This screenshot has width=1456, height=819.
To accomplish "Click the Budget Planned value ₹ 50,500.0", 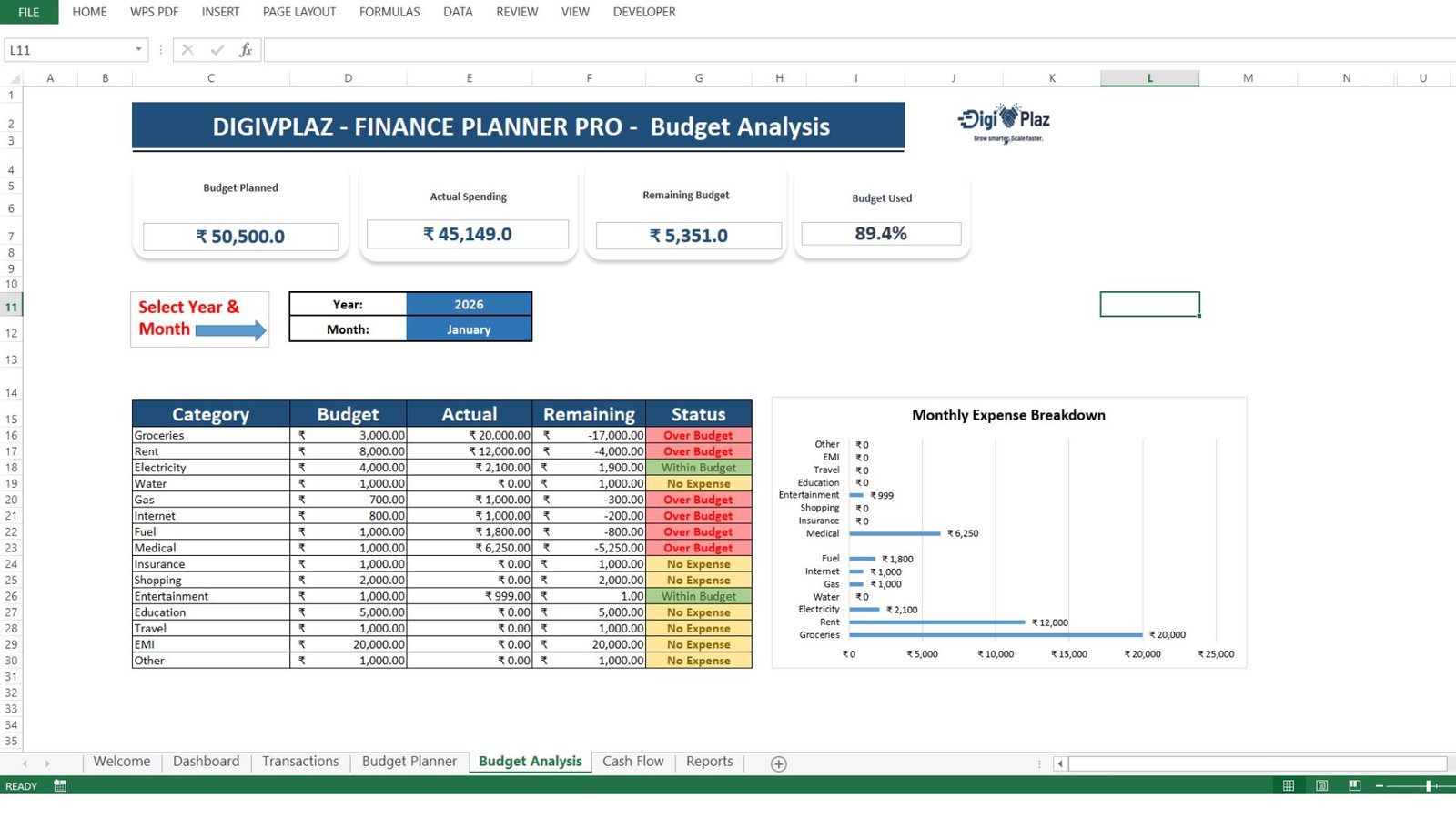I will click(240, 237).
